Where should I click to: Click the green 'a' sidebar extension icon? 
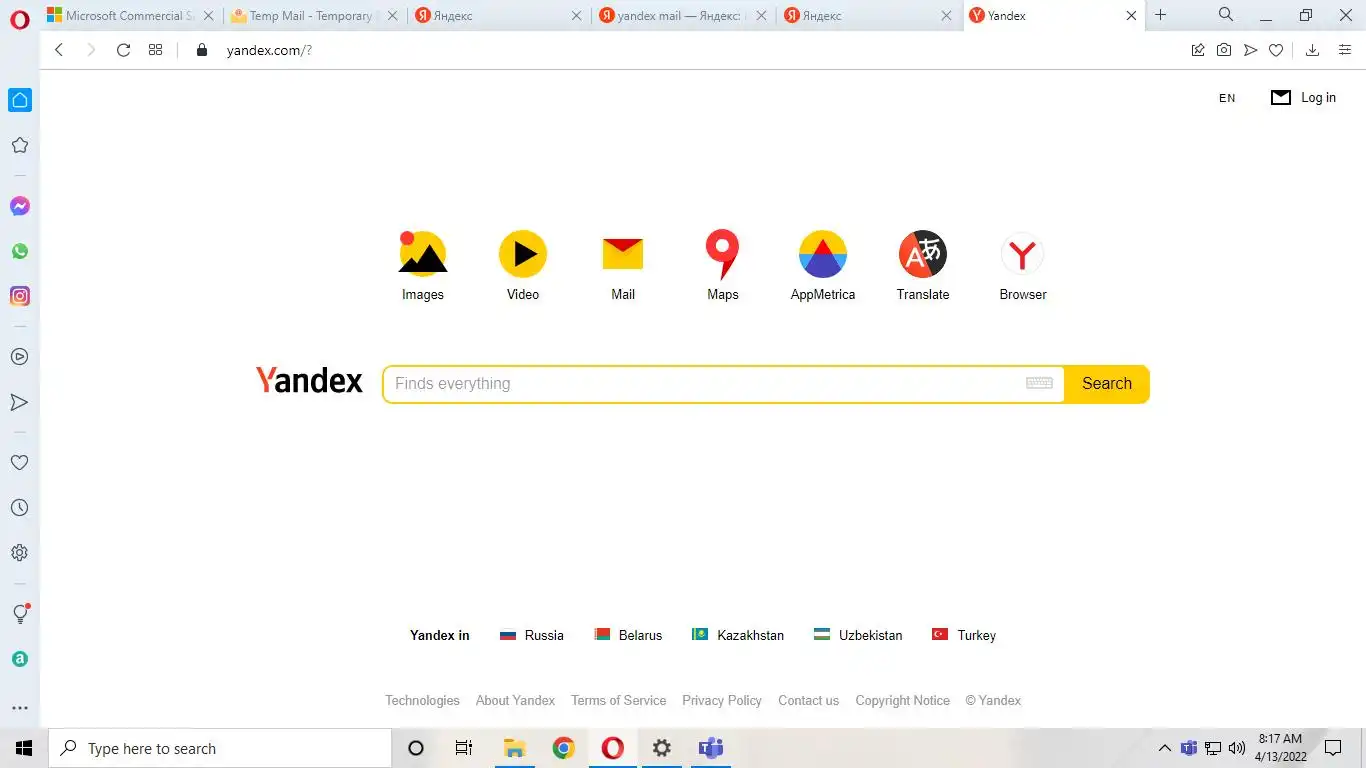pyautogui.click(x=20, y=659)
